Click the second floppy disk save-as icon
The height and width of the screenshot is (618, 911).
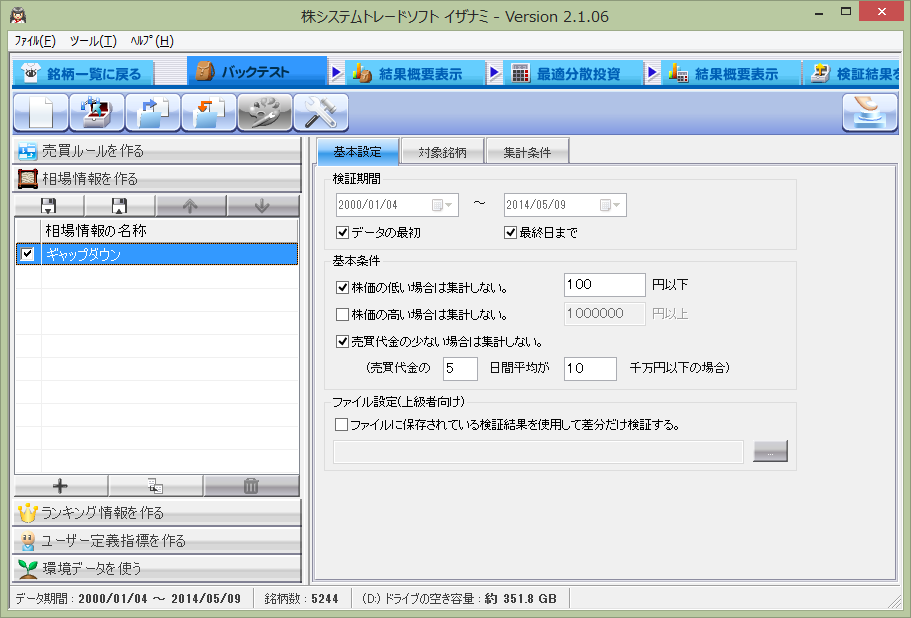click(120, 206)
